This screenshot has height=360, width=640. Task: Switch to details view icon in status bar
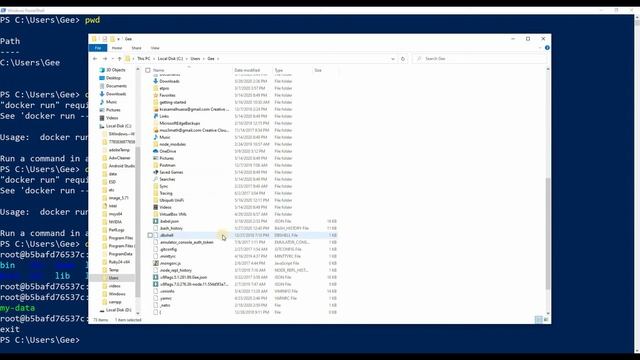pyautogui.click(x=539, y=320)
